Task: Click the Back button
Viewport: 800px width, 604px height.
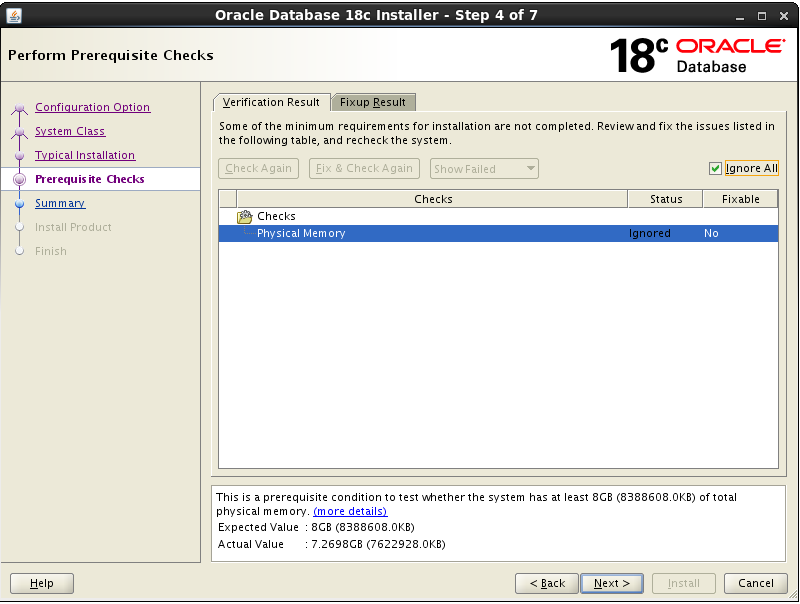Action: point(547,583)
